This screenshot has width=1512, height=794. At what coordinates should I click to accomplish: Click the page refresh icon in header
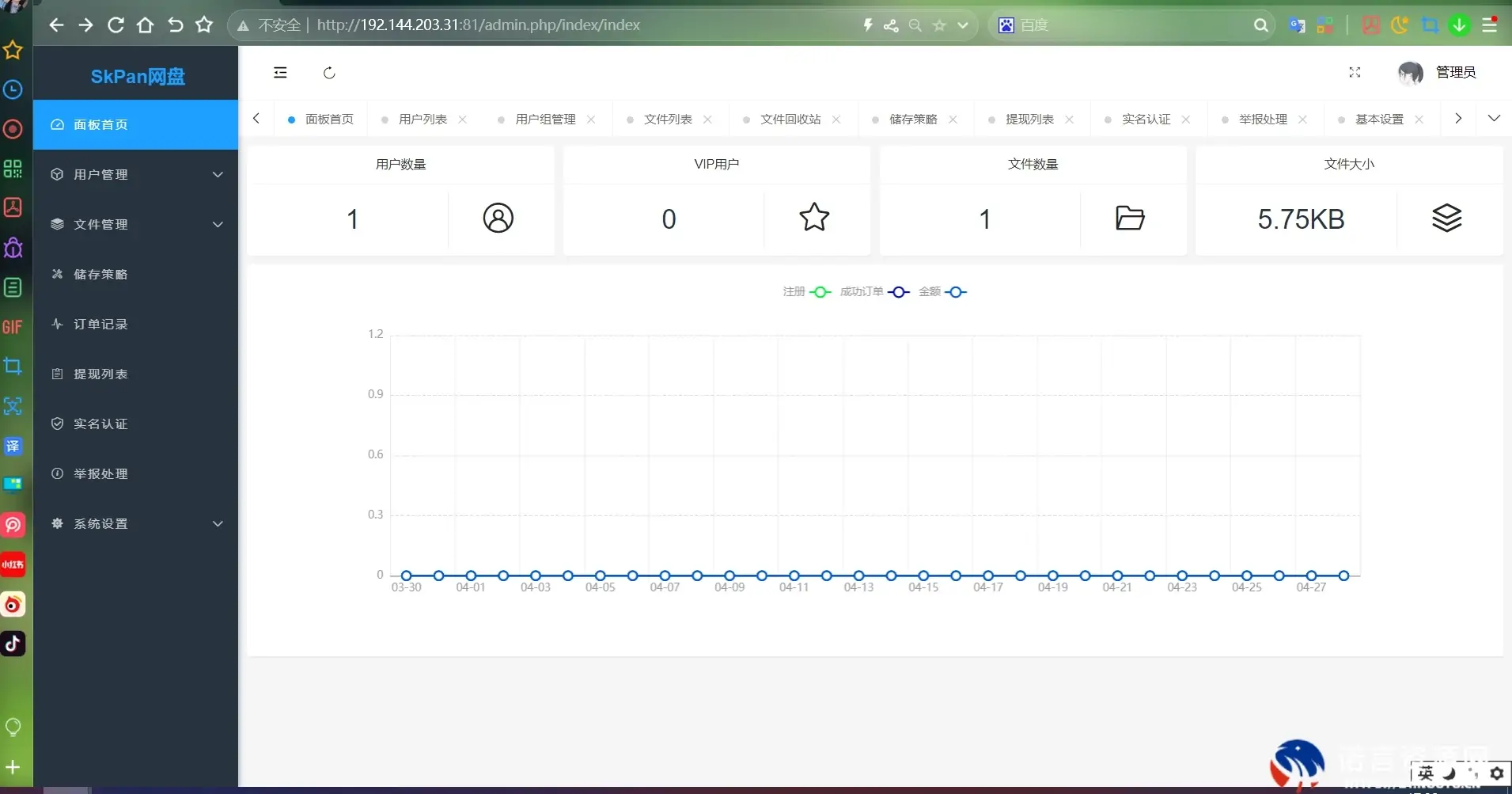pyautogui.click(x=329, y=73)
